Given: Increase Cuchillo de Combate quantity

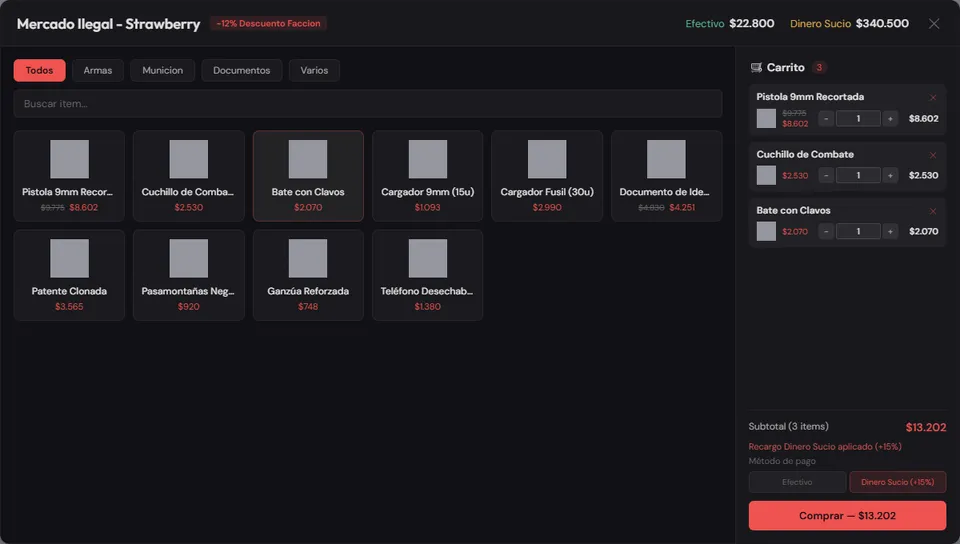Looking at the screenshot, I should 890,176.
